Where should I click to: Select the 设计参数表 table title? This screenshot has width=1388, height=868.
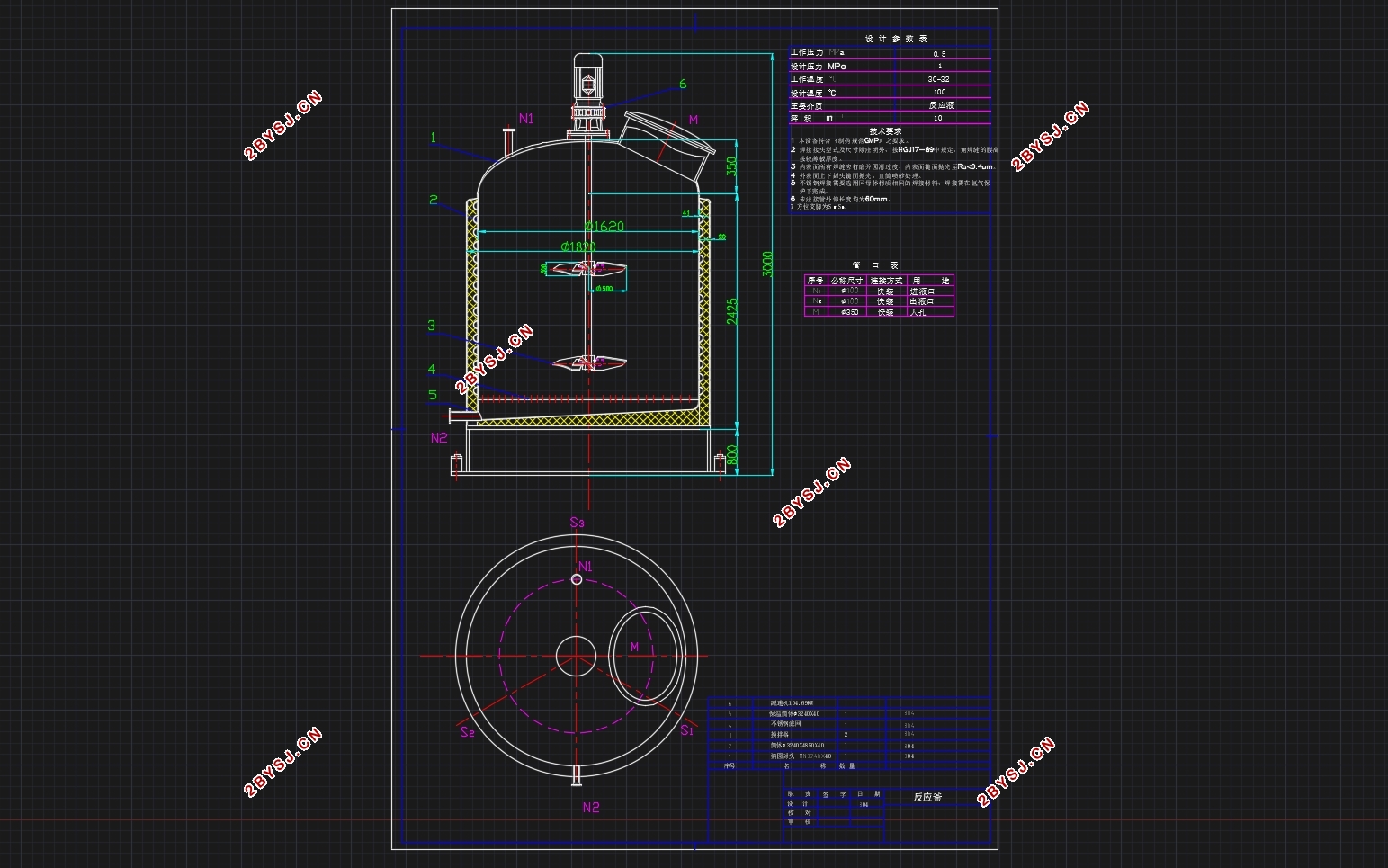895,39
